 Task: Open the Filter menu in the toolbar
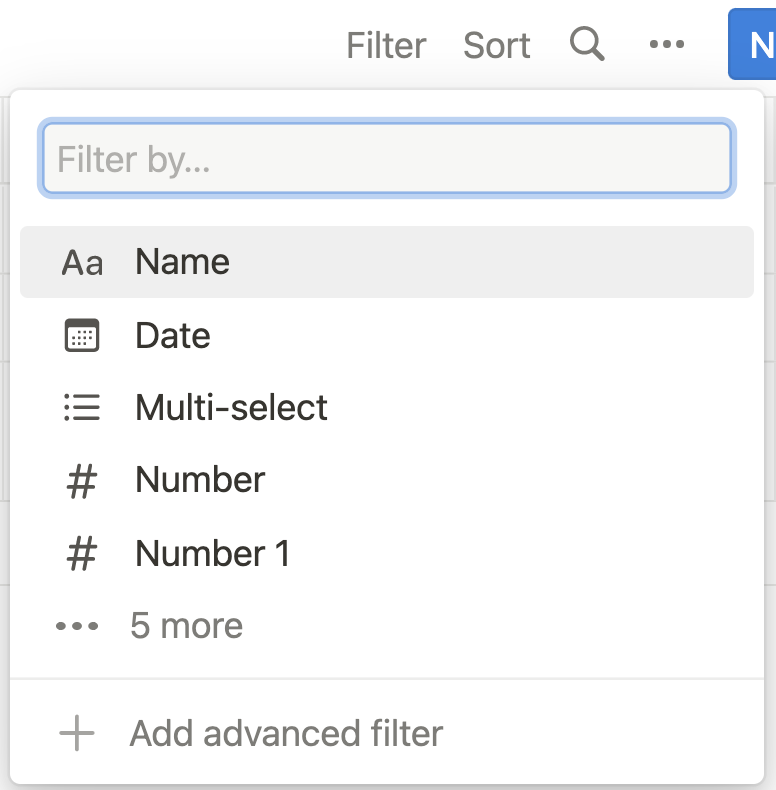coord(386,45)
